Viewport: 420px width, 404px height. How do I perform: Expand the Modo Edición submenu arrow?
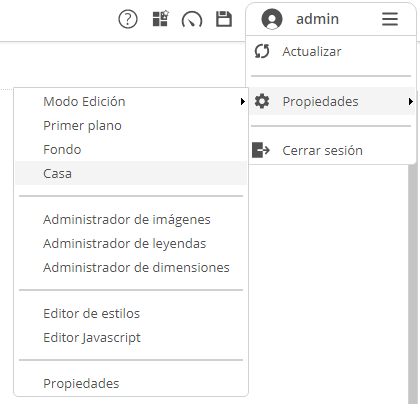(x=243, y=101)
